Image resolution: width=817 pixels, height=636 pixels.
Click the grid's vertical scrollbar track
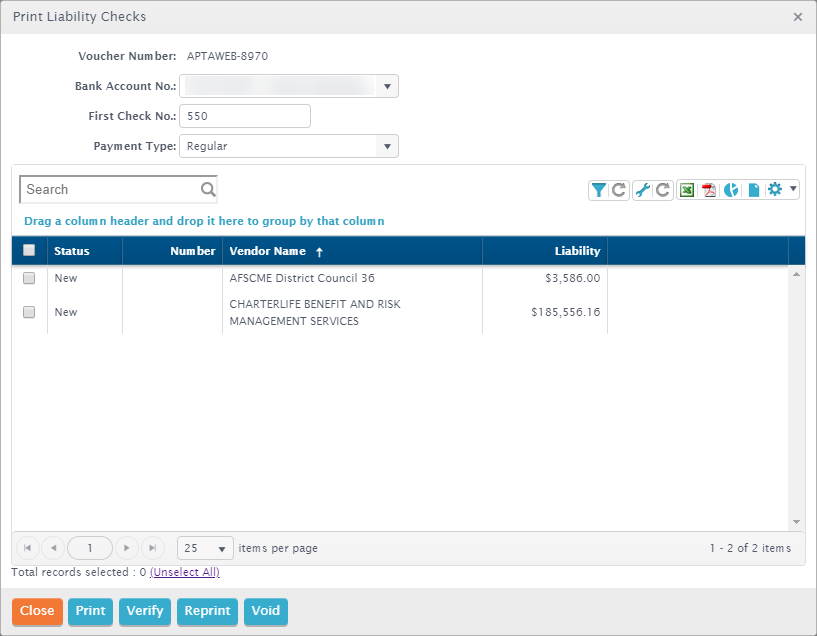pyautogui.click(x=796, y=400)
